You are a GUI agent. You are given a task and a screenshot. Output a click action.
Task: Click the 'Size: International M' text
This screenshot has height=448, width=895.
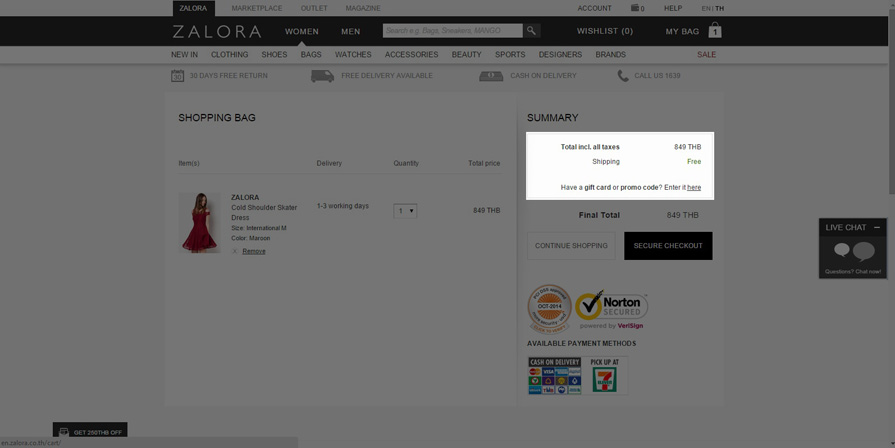click(259, 228)
